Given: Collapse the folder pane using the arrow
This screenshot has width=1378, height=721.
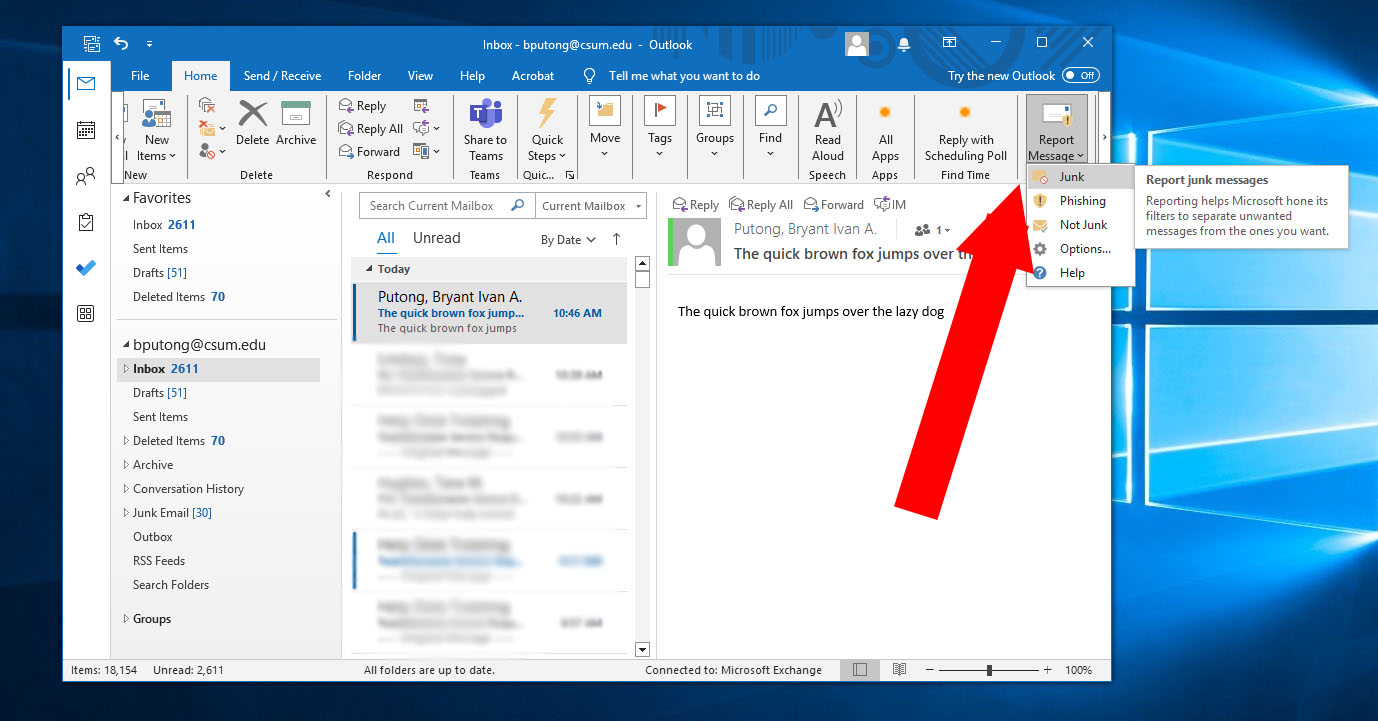Looking at the screenshot, I should [328, 194].
